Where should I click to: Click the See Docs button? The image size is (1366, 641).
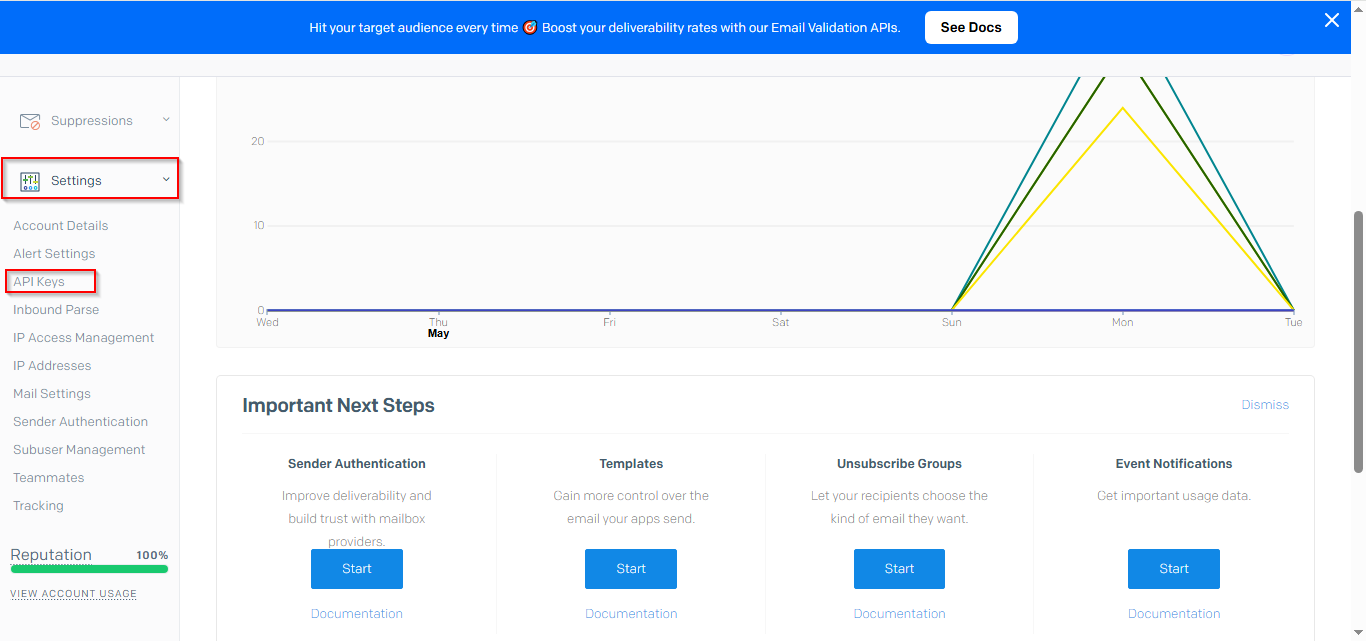(971, 27)
